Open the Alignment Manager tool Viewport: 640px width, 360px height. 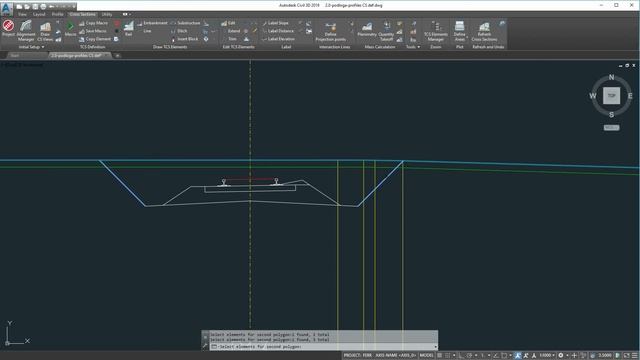click(26, 31)
